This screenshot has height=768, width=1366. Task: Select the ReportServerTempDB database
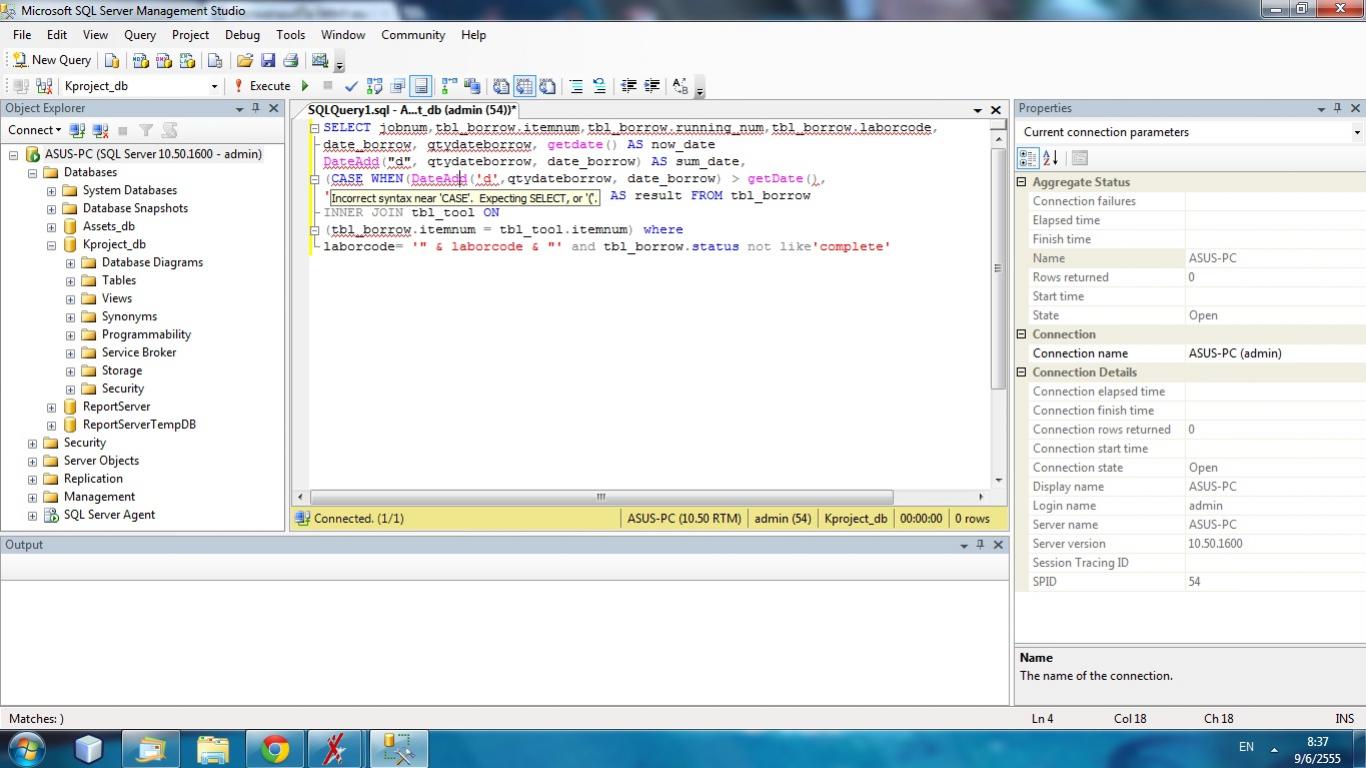pyautogui.click(x=139, y=424)
